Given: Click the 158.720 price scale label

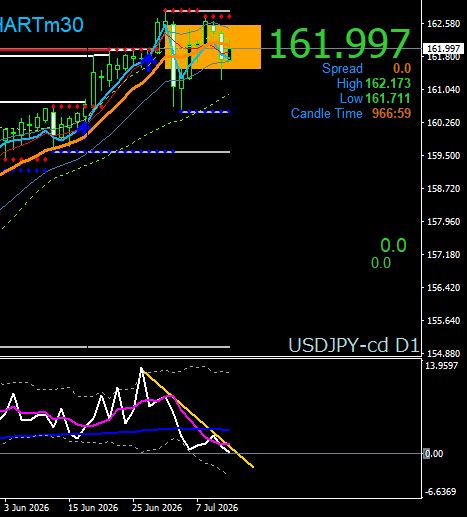Looking at the screenshot, I should click(x=444, y=189).
